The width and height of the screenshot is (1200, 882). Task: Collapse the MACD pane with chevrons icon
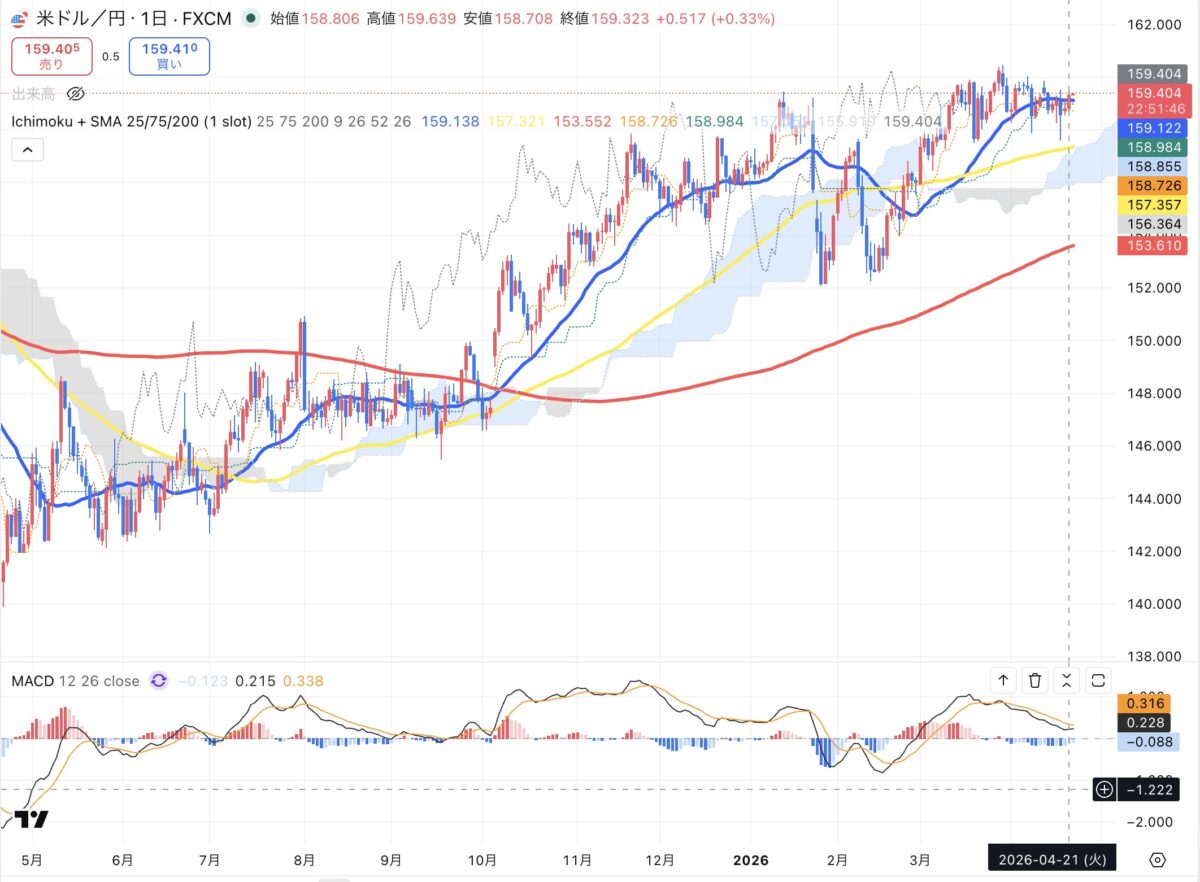click(1067, 681)
